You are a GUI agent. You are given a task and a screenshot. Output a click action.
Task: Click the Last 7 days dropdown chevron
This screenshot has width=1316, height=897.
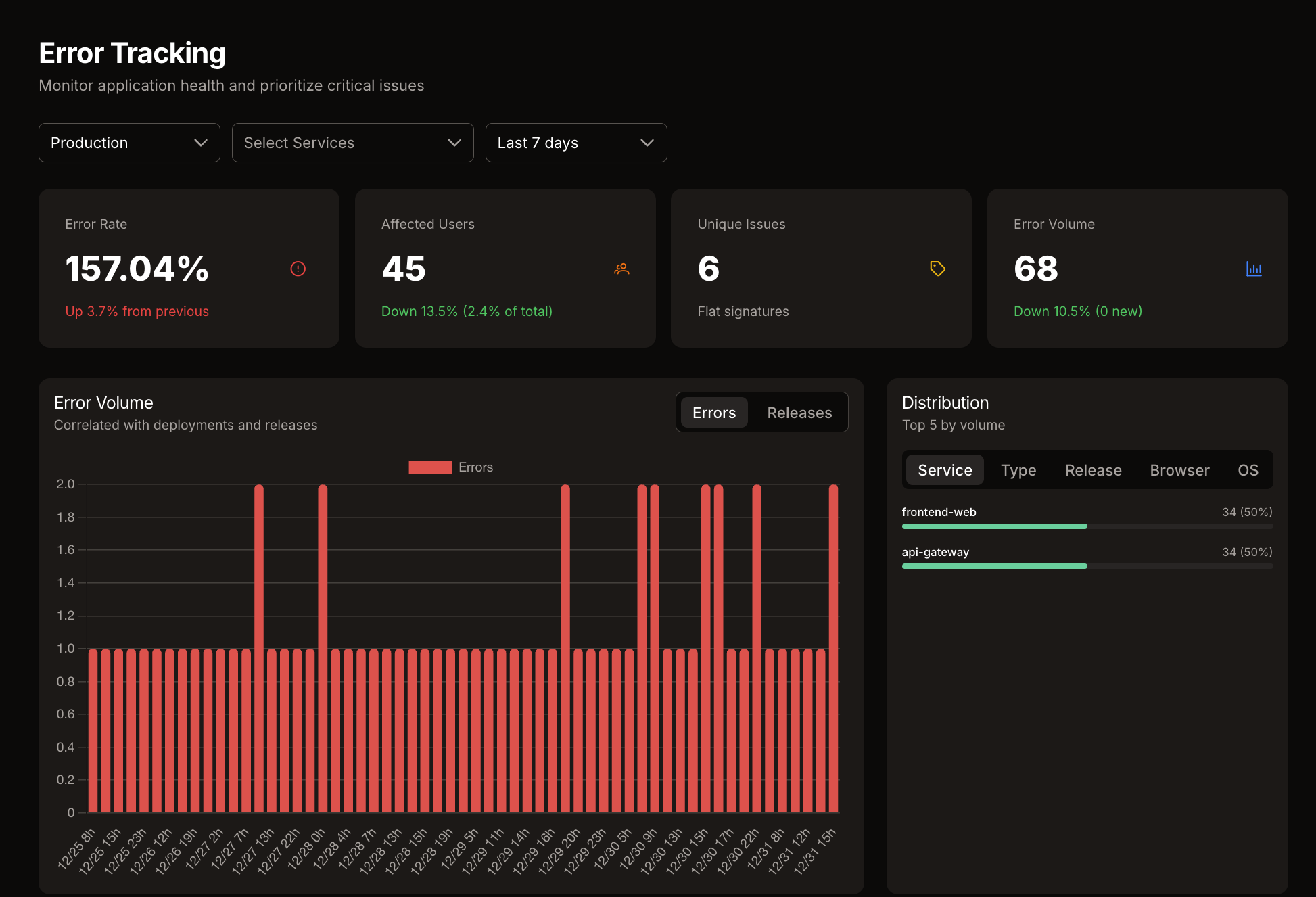647,143
